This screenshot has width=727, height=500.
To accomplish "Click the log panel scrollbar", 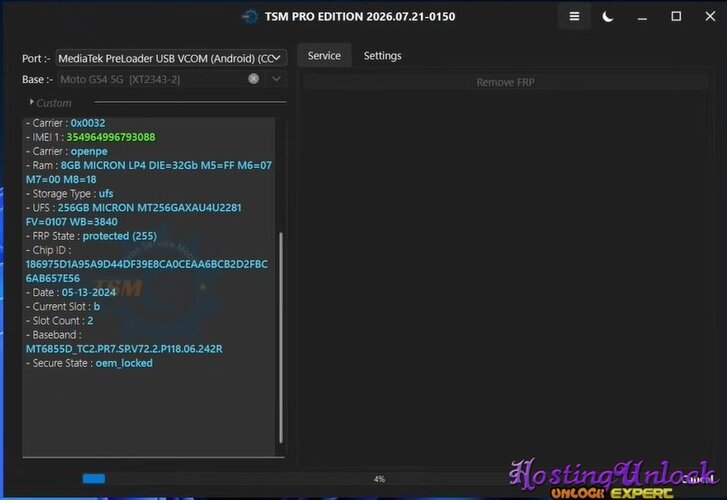I will click(281, 337).
